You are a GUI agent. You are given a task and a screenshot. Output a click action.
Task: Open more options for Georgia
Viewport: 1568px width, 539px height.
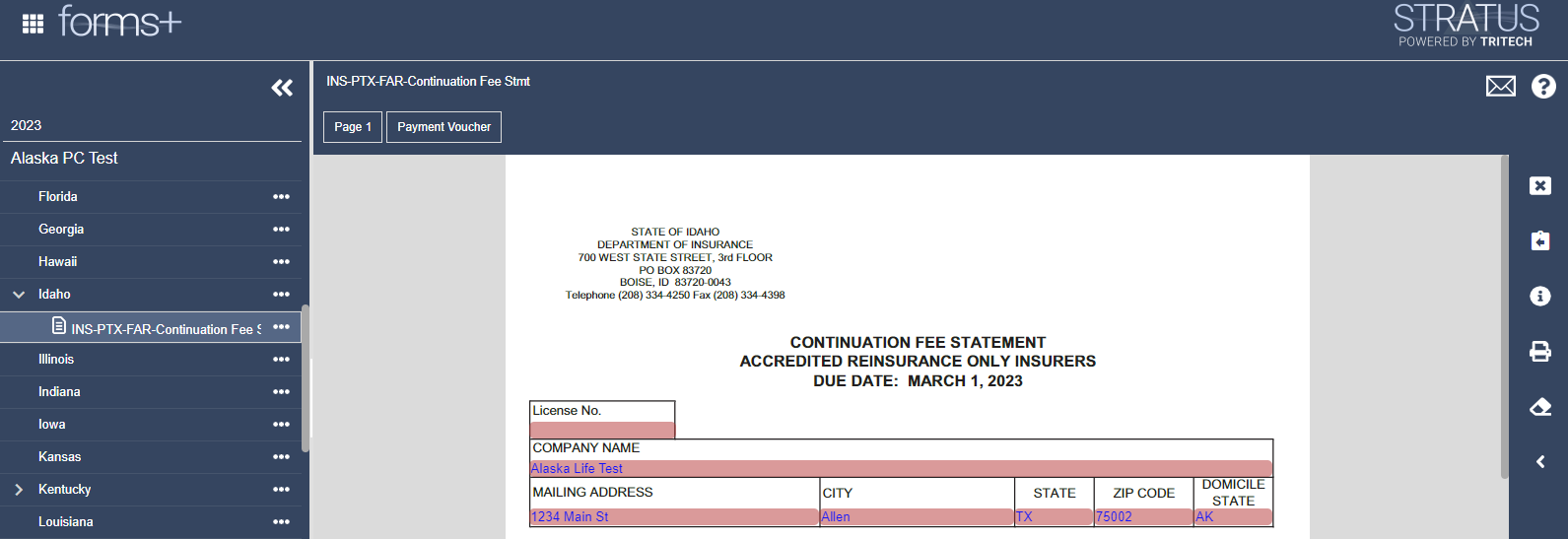pos(281,230)
